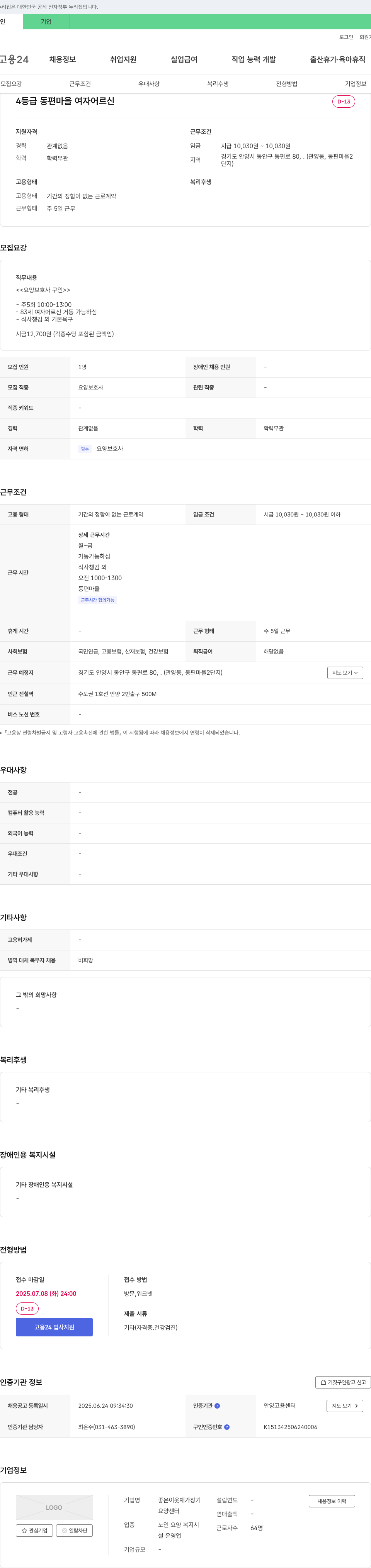Click the company LOGO placeholder image
This screenshot has height=1568, width=371.
tap(54, 1507)
